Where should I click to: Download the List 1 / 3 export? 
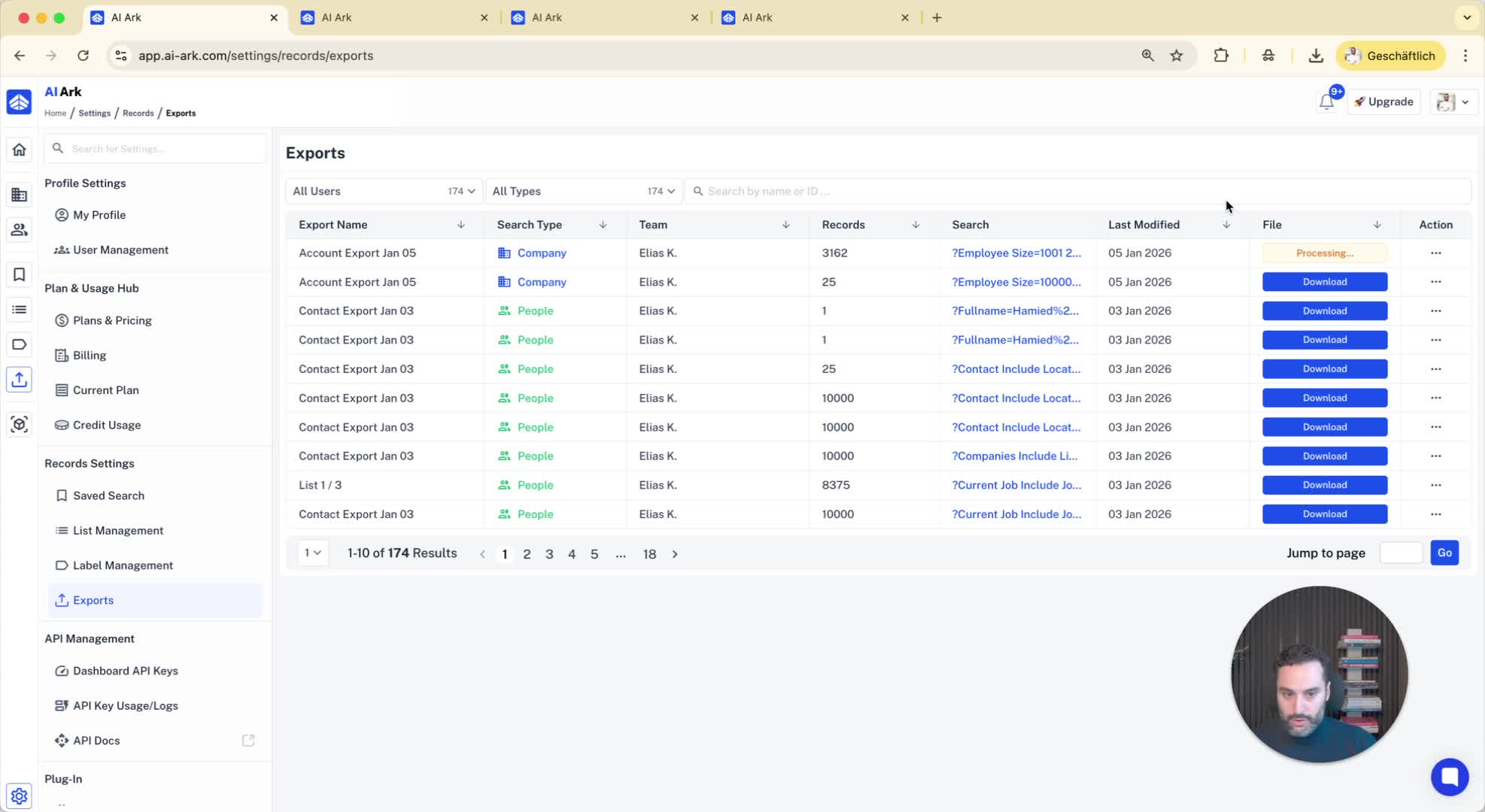[x=1324, y=485]
